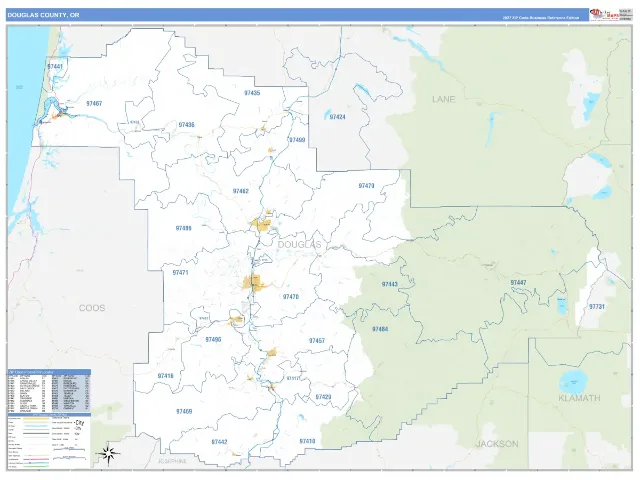640x480 pixels.
Task: Select the 97435 ZIP code label
Action: (252, 93)
